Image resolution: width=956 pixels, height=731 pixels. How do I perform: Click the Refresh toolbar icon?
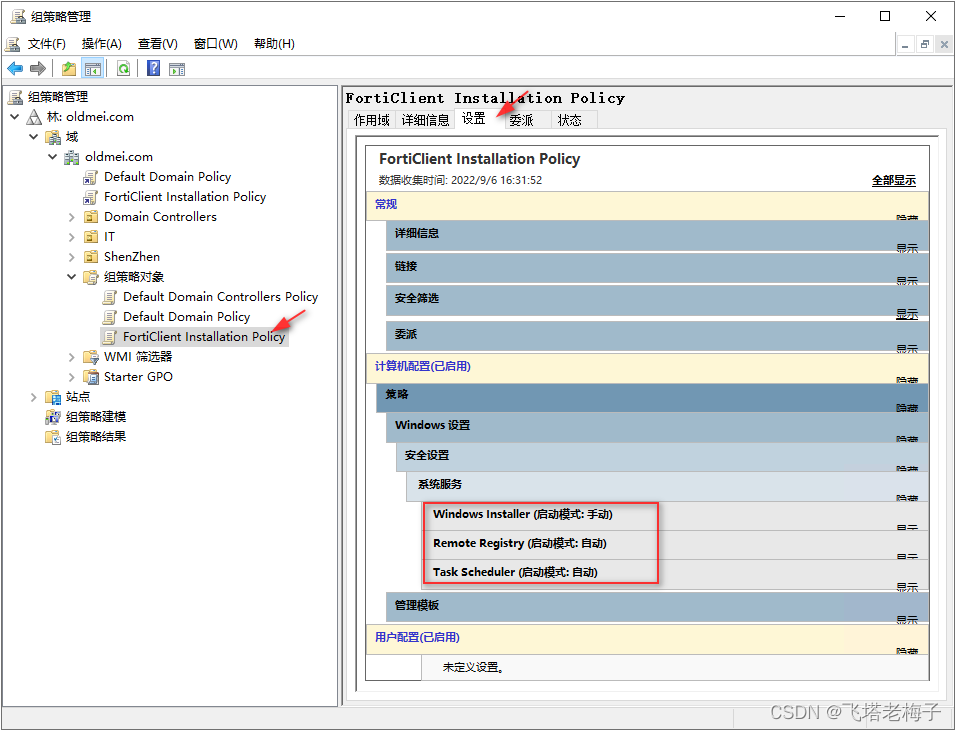coord(123,69)
